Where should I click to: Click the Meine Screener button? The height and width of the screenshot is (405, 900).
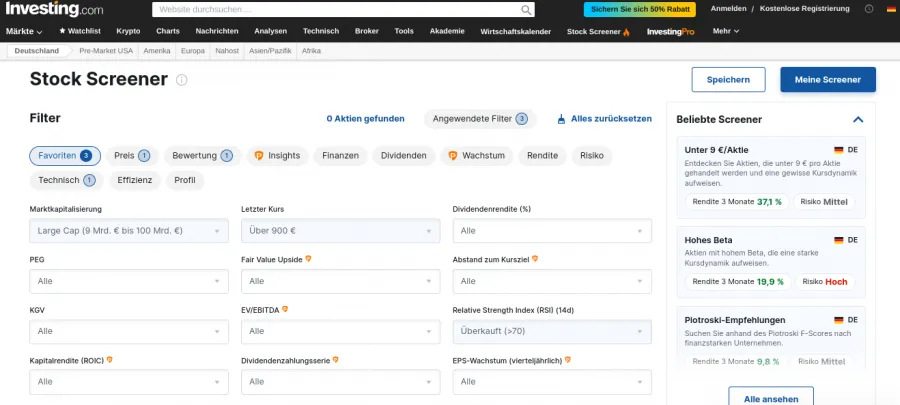tap(828, 80)
